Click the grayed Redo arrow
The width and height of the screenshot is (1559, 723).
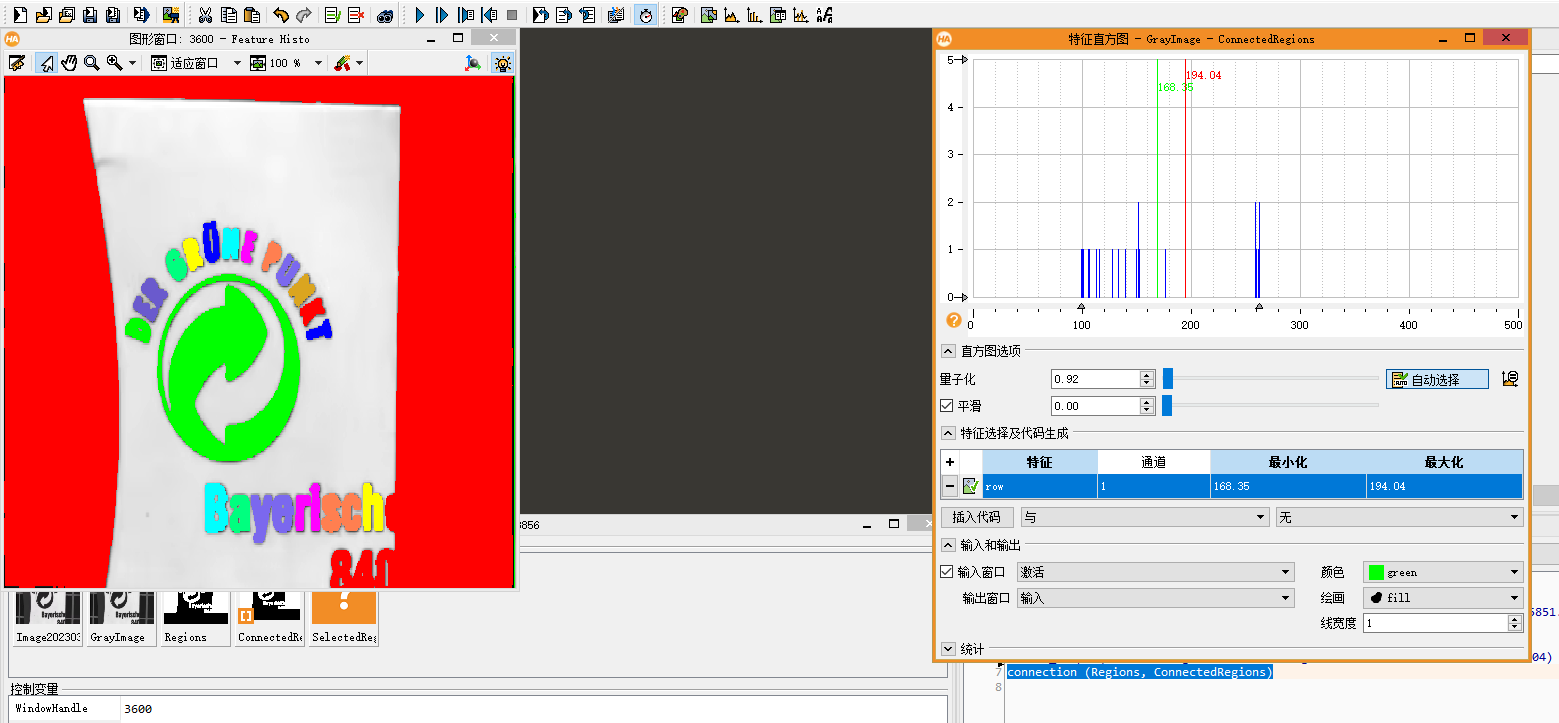304,15
